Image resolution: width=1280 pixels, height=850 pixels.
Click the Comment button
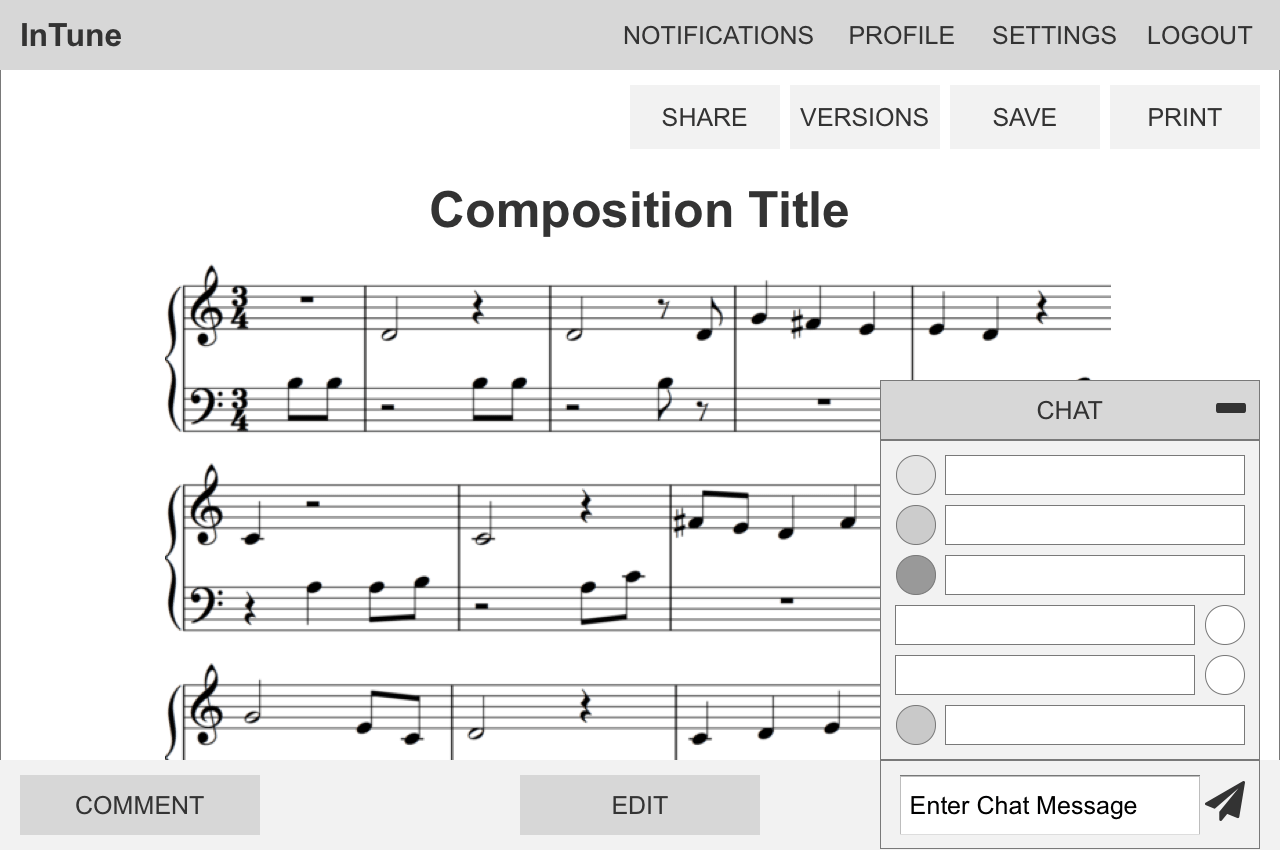140,805
